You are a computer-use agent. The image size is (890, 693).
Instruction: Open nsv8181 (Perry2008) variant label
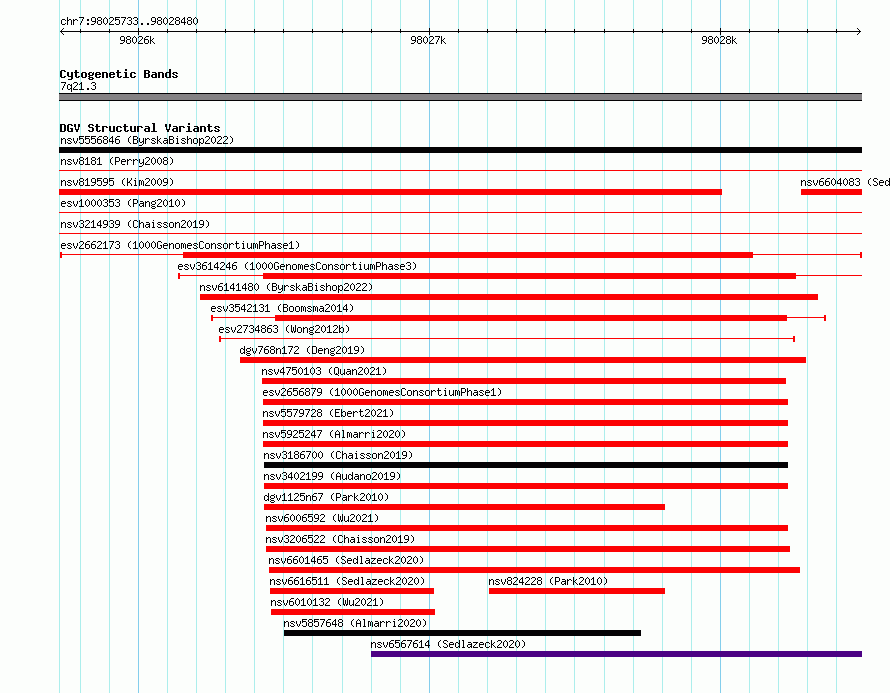[117, 161]
